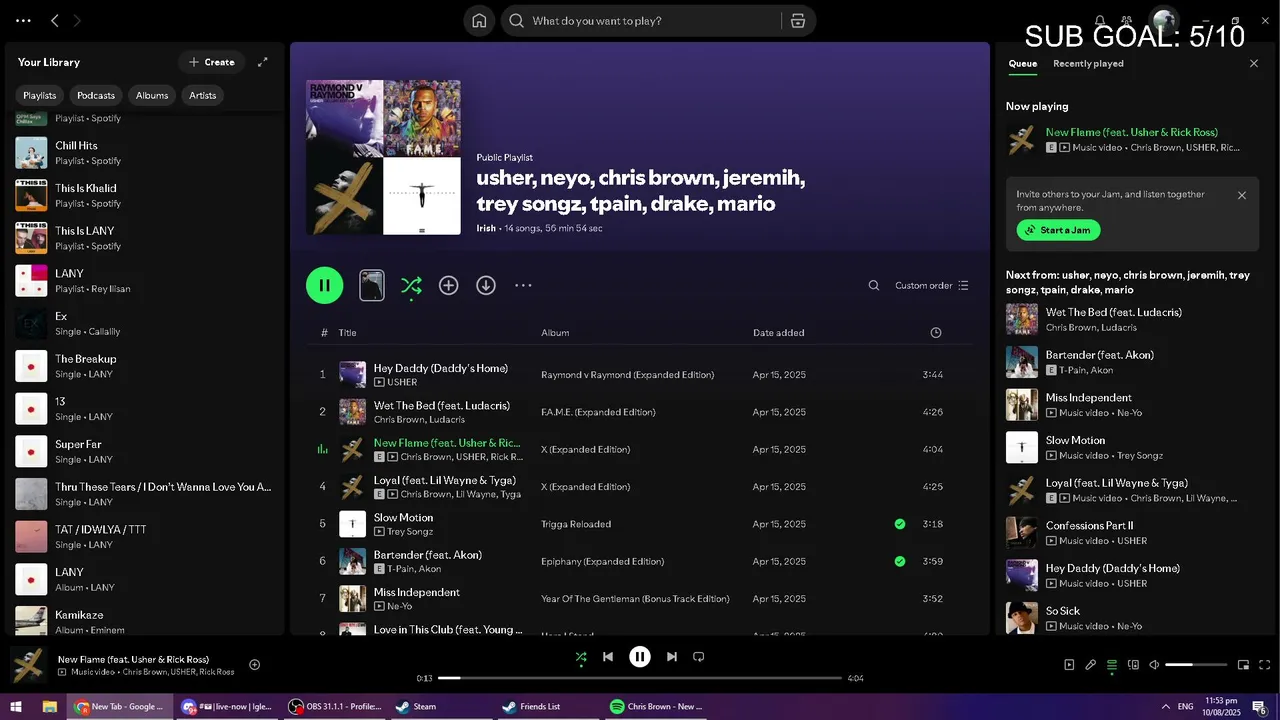
Task: Add this playlist to Your Library
Action: (449, 285)
